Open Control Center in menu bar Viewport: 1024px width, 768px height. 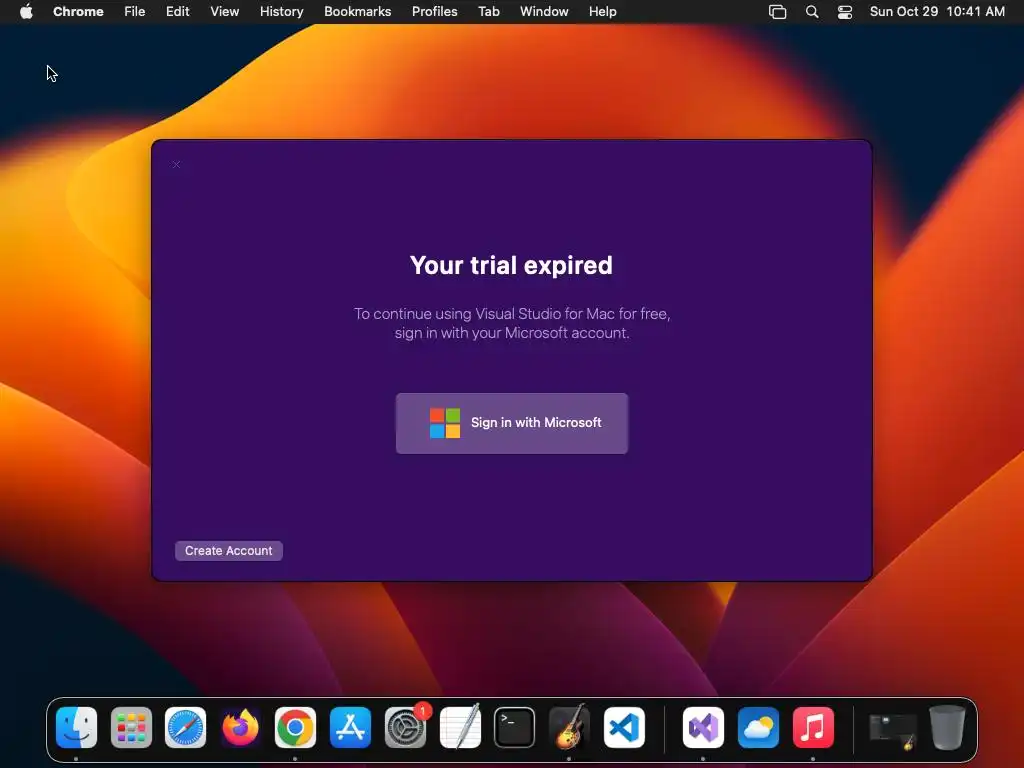(x=845, y=12)
